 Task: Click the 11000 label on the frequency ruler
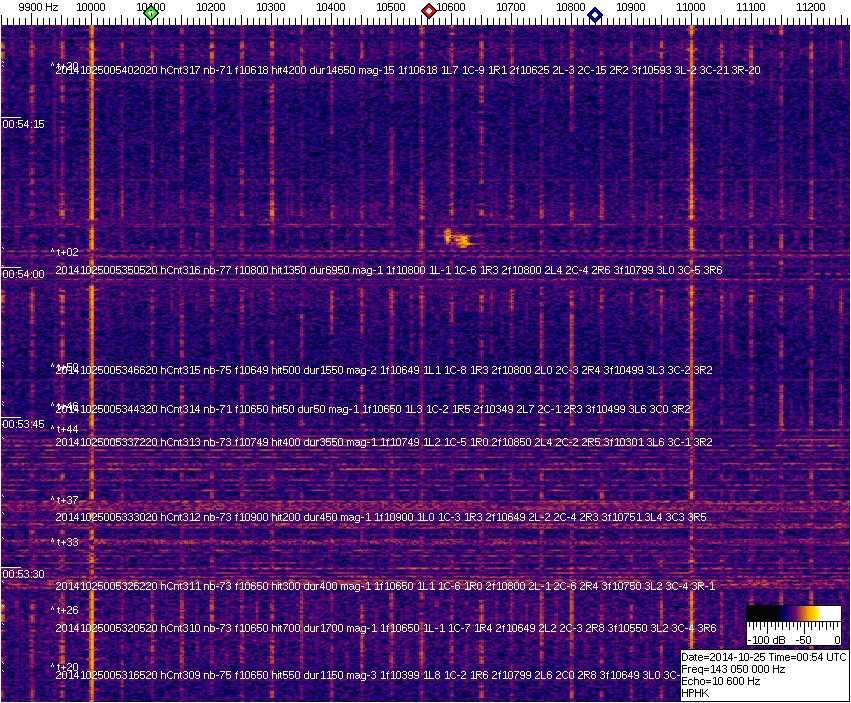pos(691,7)
